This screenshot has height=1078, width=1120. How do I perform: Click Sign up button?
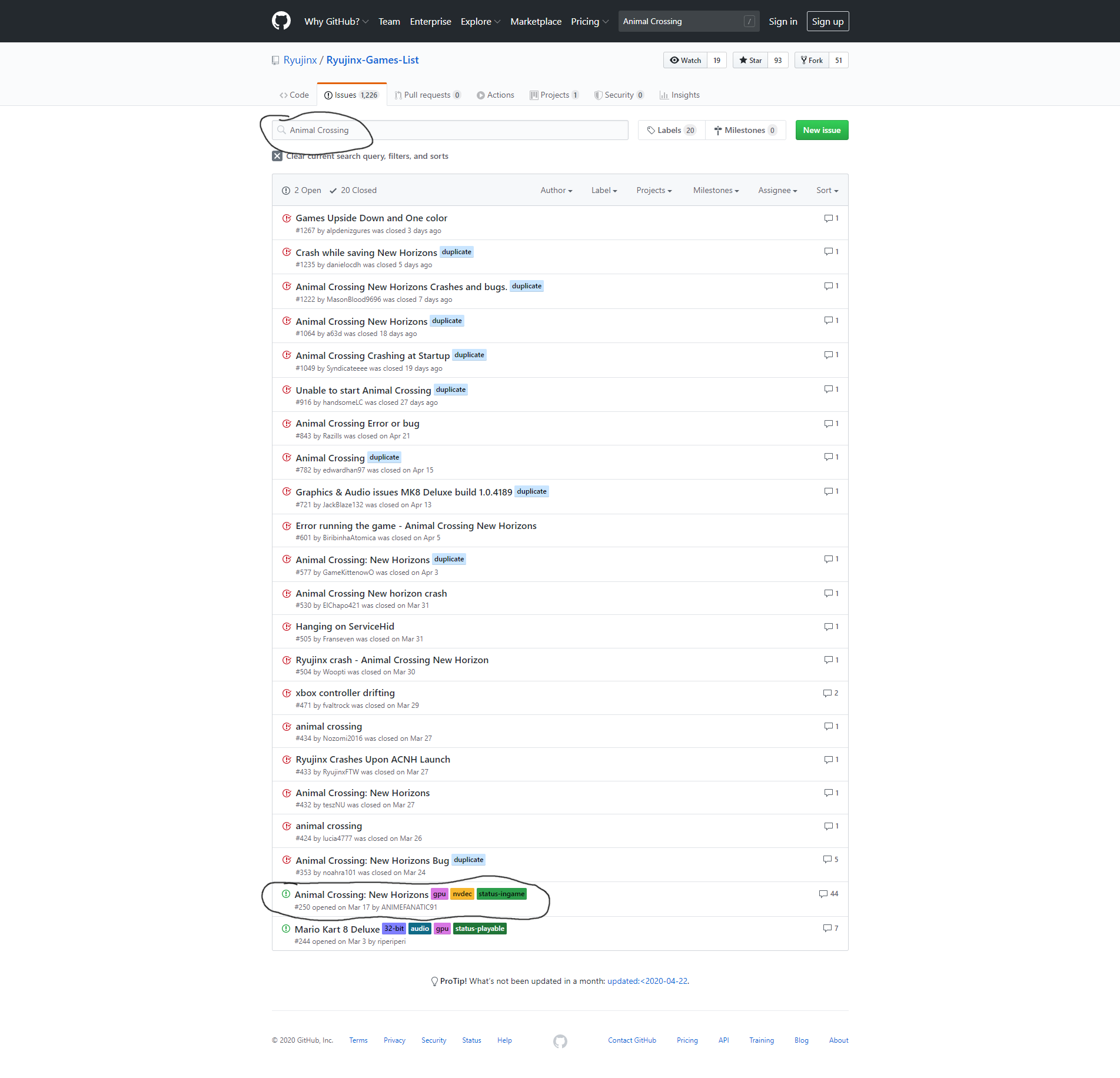pos(827,21)
